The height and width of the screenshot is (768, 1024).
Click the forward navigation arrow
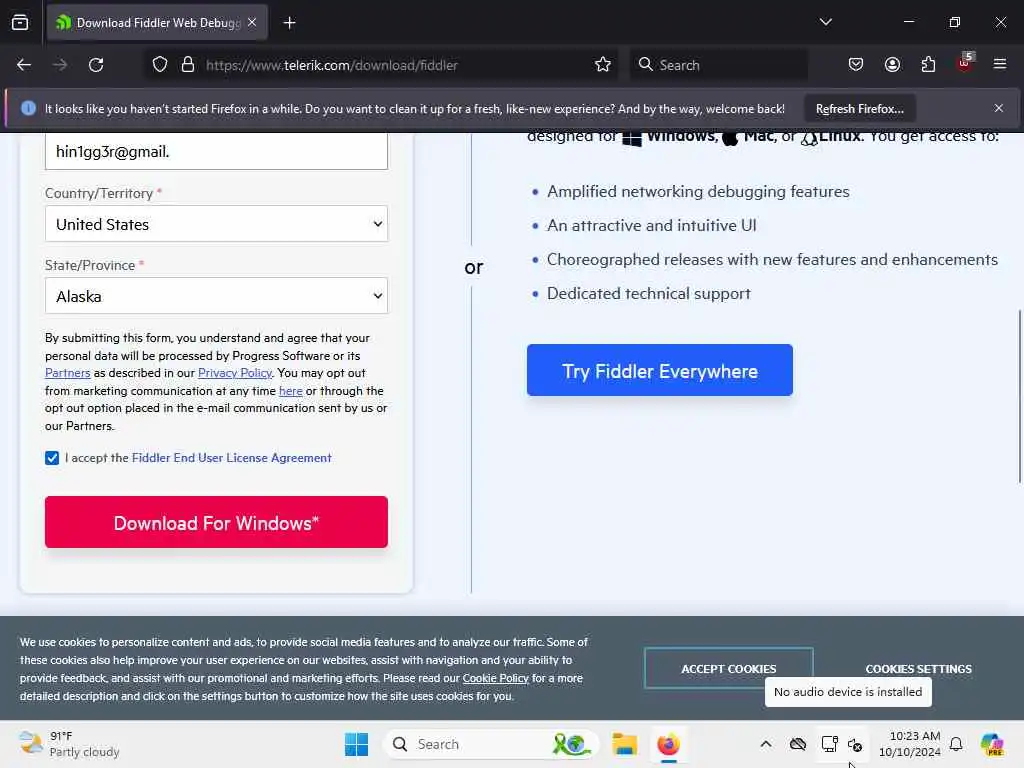pos(60,65)
